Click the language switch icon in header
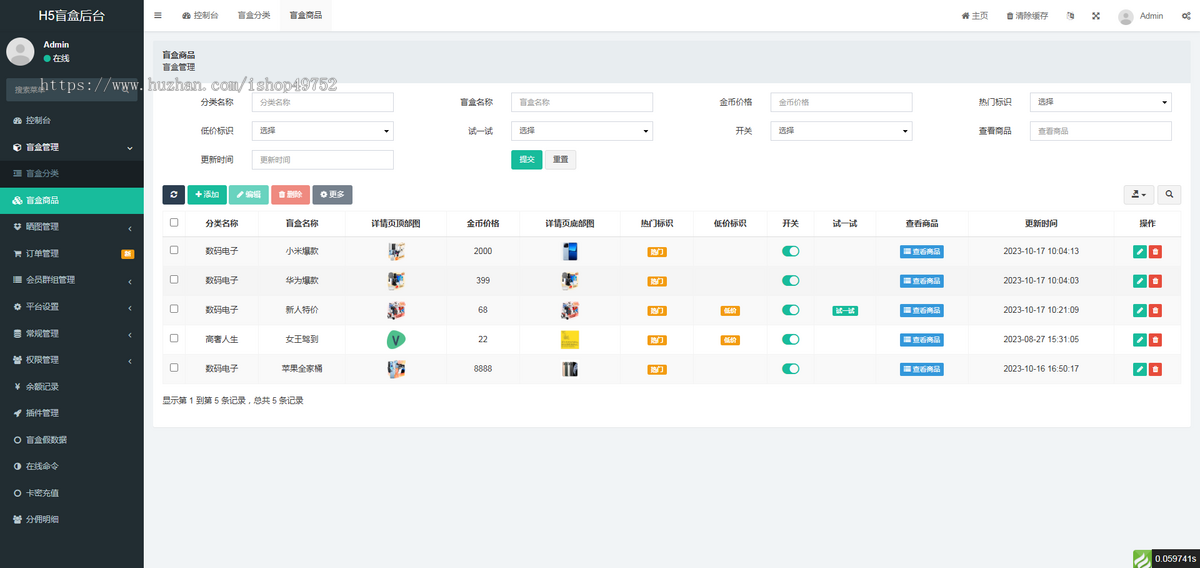The height and width of the screenshot is (568, 1200). 1071,16
